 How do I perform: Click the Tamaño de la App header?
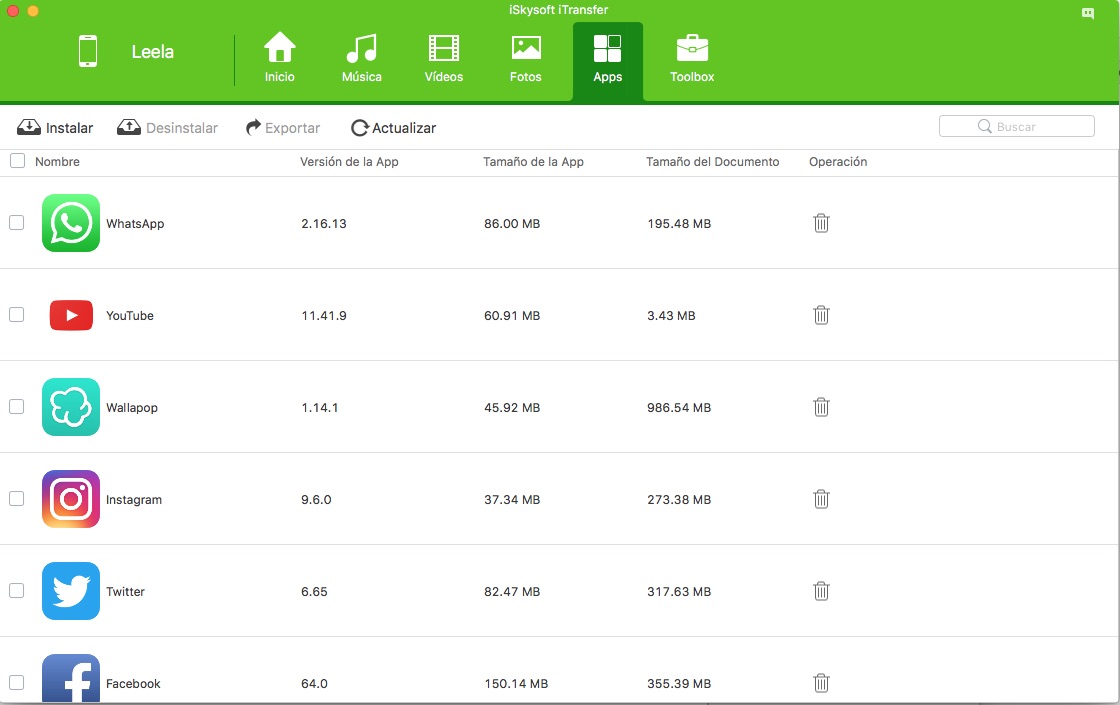click(534, 161)
